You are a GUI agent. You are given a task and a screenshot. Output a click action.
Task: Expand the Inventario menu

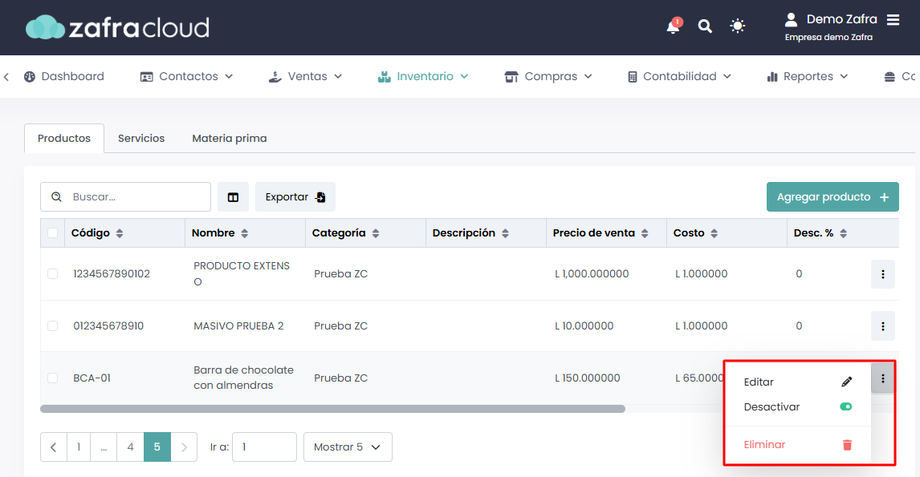click(422, 76)
